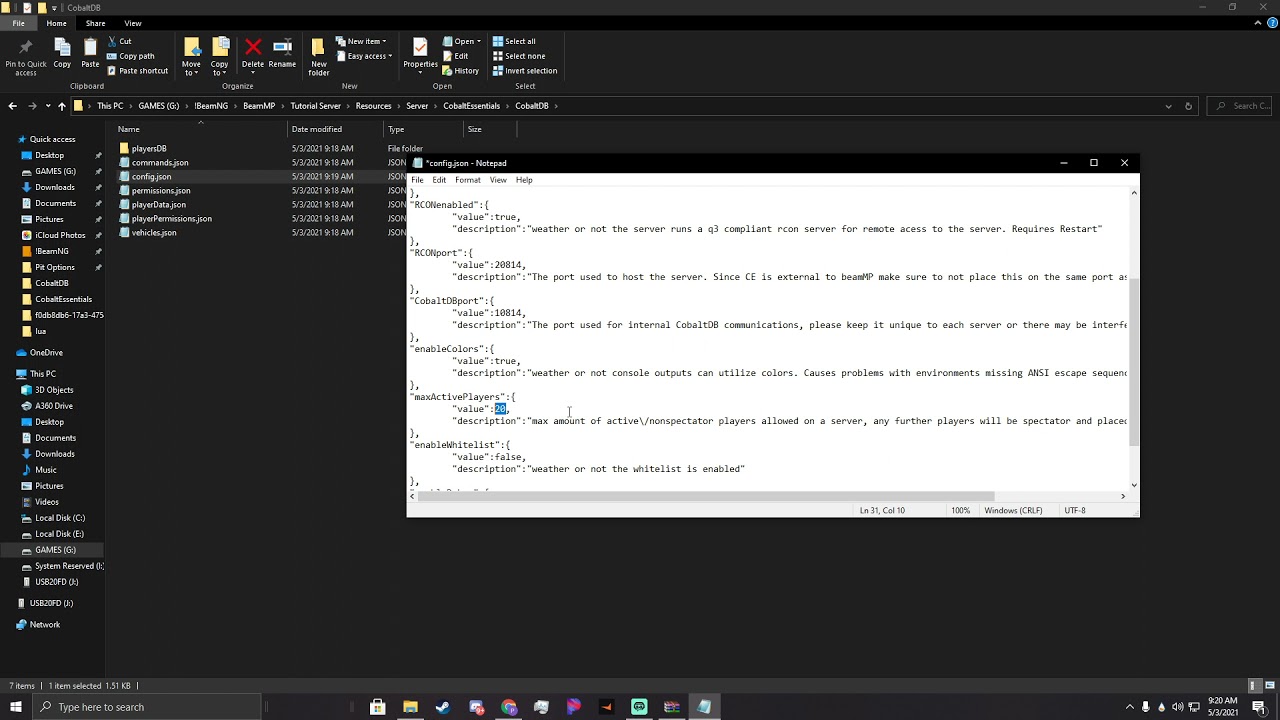Go back with the back arrow
This screenshot has height=720, width=1280.
coord(12,106)
